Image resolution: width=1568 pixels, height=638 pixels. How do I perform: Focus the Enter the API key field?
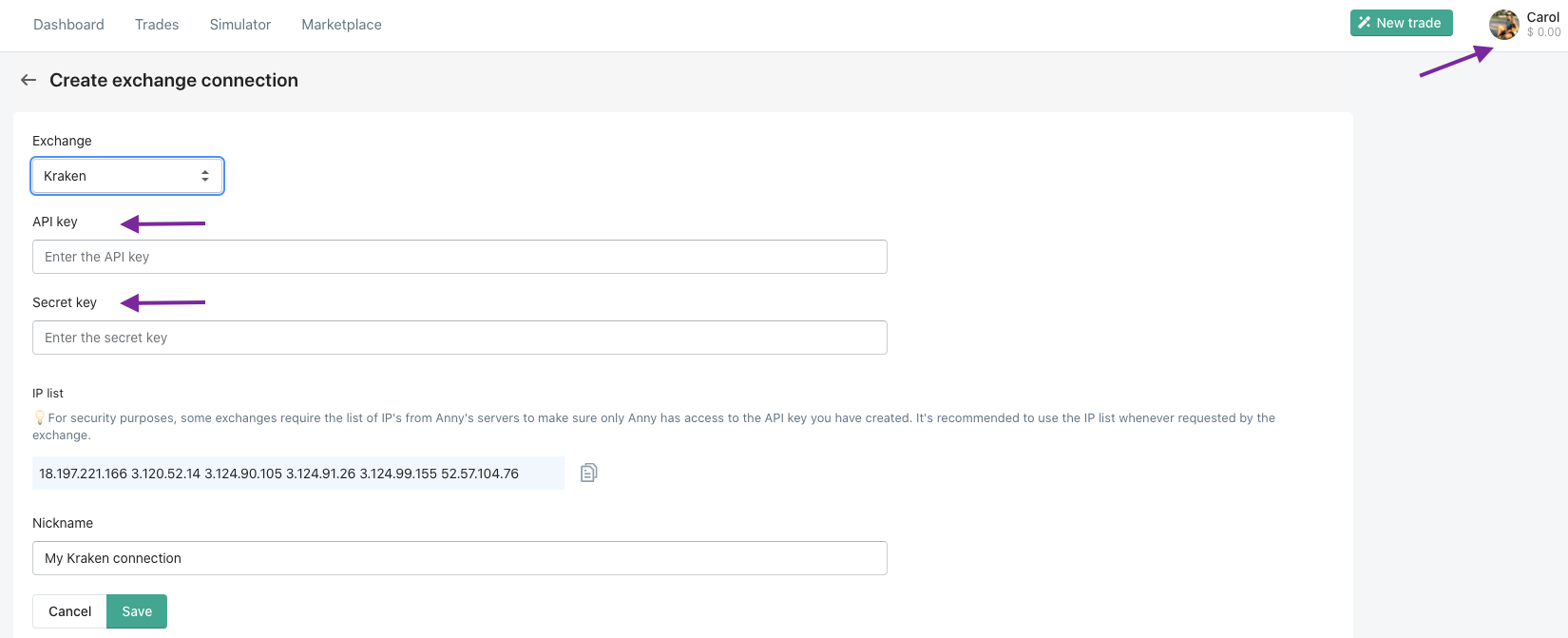pos(460,257)
